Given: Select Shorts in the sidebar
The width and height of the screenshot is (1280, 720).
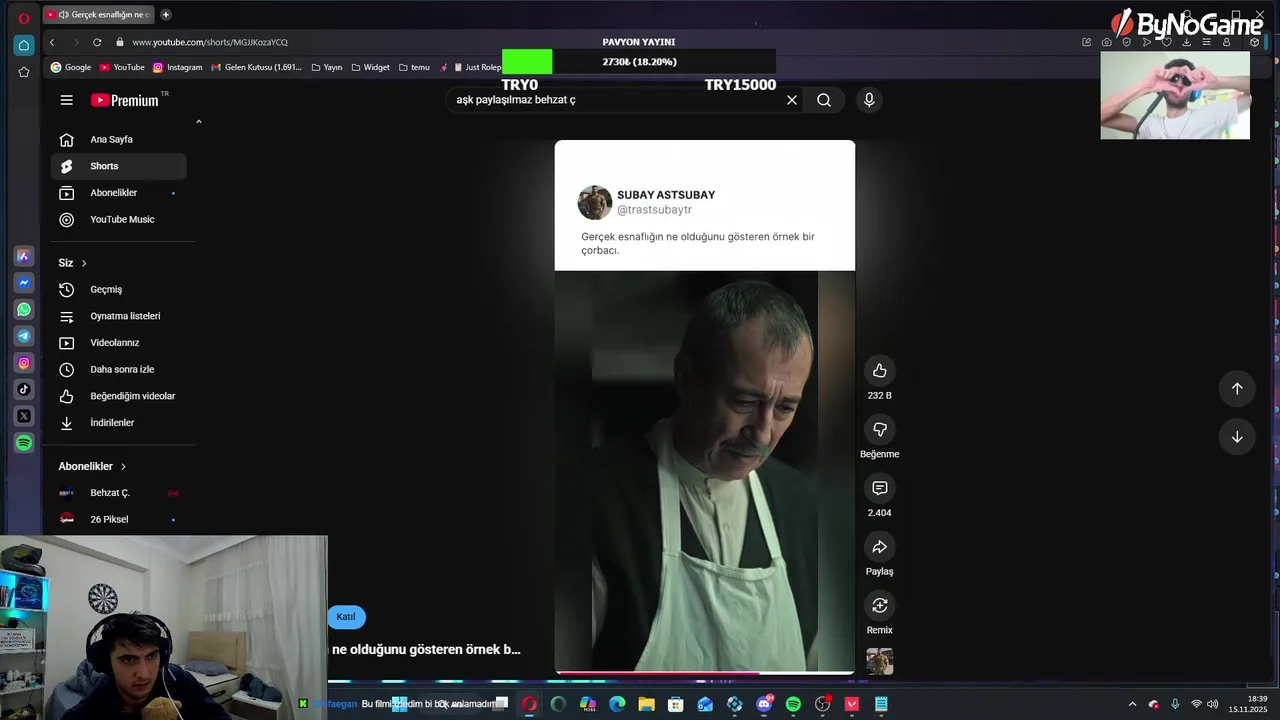Looking at the screenshot, I should (118, 166).
